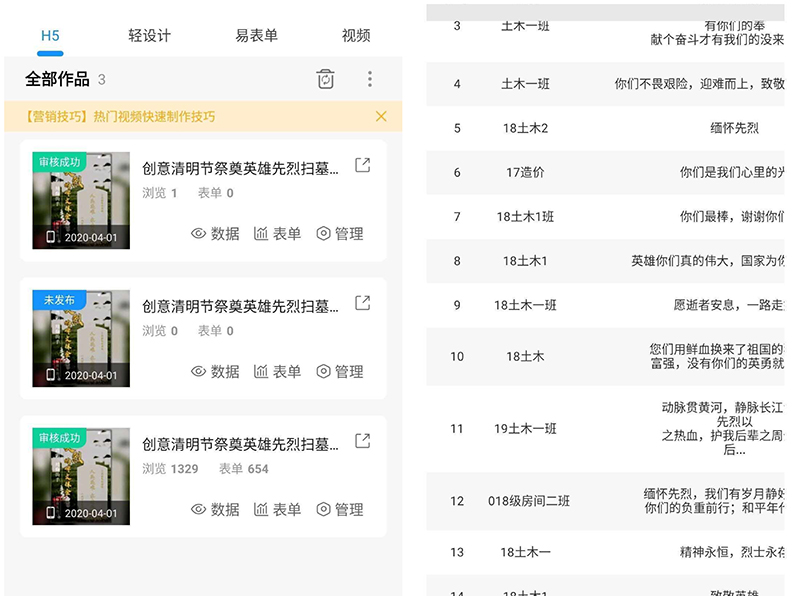Screen dimensions: 800x596
Task: Open 管理 for the unpublished work
Action: tap(340, 372)
